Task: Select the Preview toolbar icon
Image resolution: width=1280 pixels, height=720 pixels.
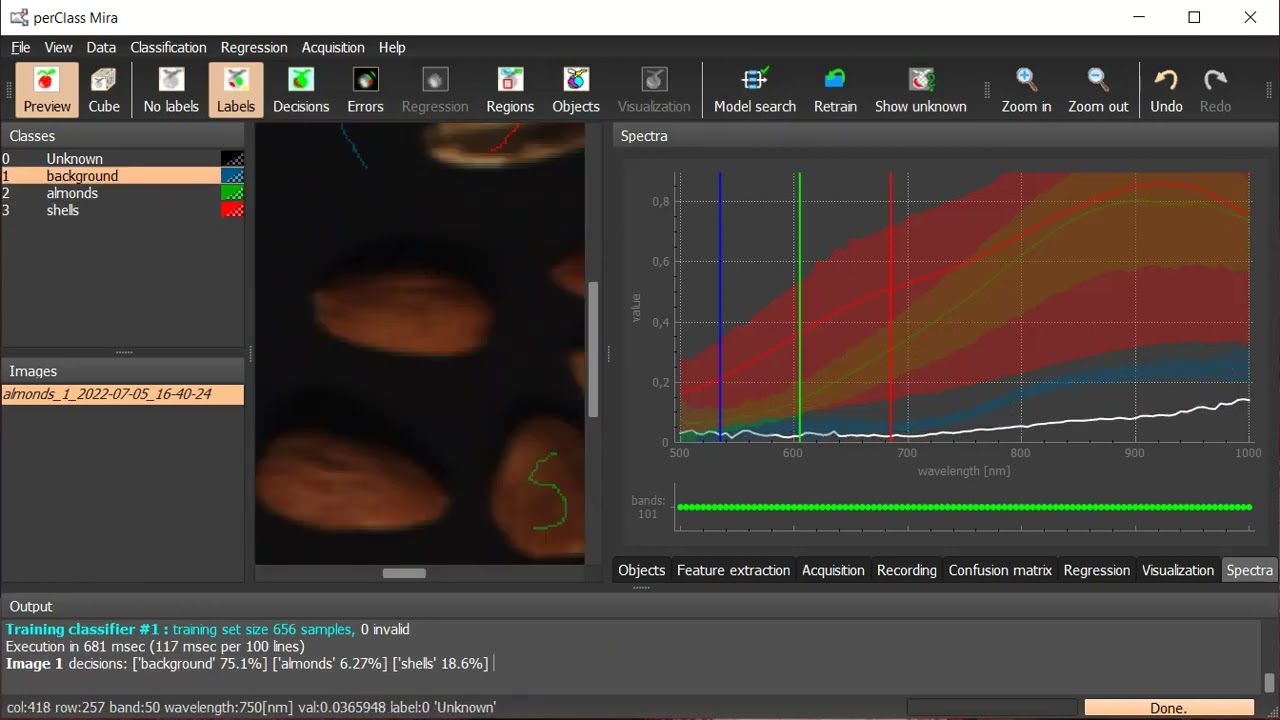Action: (x=47, y=90)
